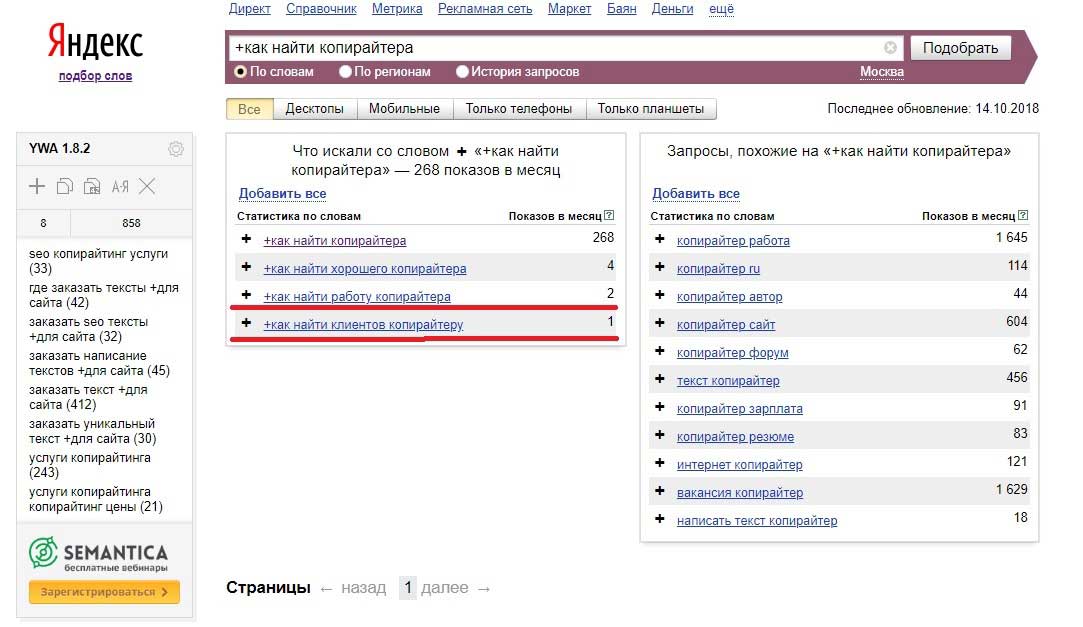The image size is (1083, 627).
Task: Expand the 'ещё' services menu
Action: (x=721, y=9)
